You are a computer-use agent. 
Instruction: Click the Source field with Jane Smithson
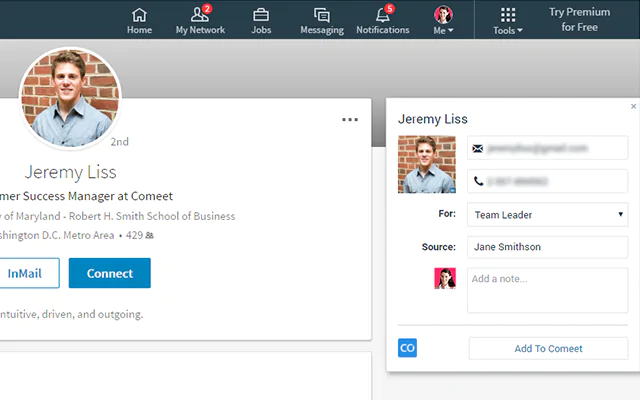point(547,247)
